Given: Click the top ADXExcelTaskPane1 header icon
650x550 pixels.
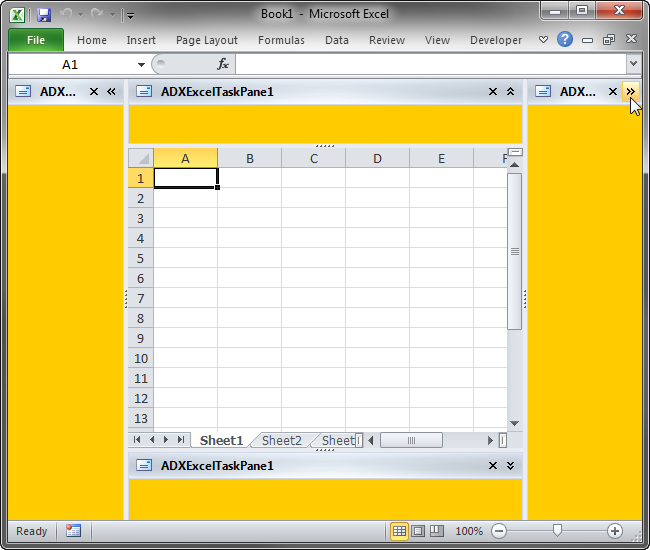Looking at the screenshot, I should pyautogui.click(x=144, y=91).
